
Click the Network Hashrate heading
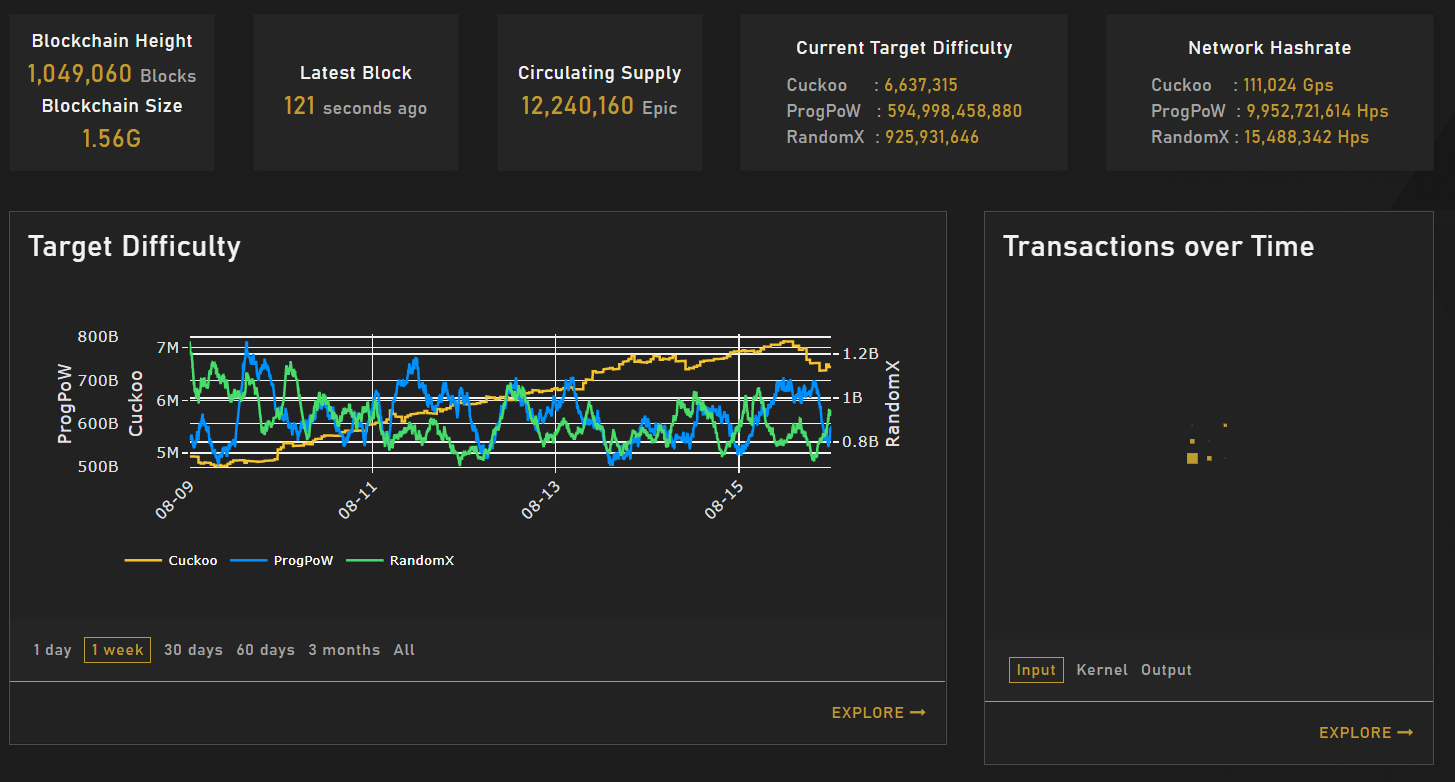(1269, 48)
